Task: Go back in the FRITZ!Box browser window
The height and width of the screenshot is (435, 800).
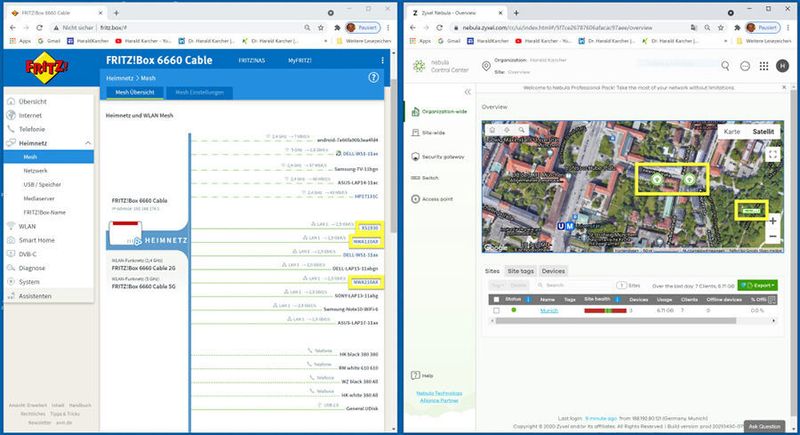Action: 13,28
